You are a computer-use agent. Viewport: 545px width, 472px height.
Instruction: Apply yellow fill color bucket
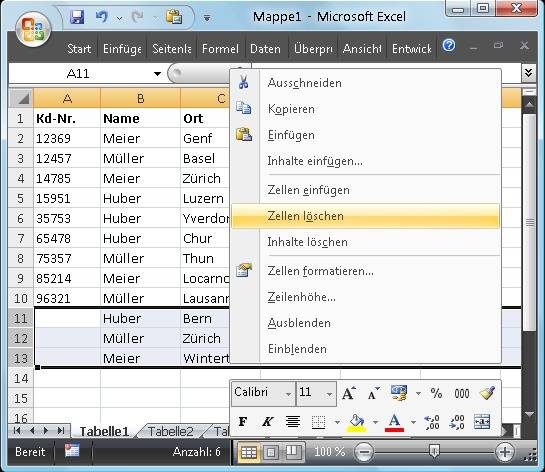point(357,423)
